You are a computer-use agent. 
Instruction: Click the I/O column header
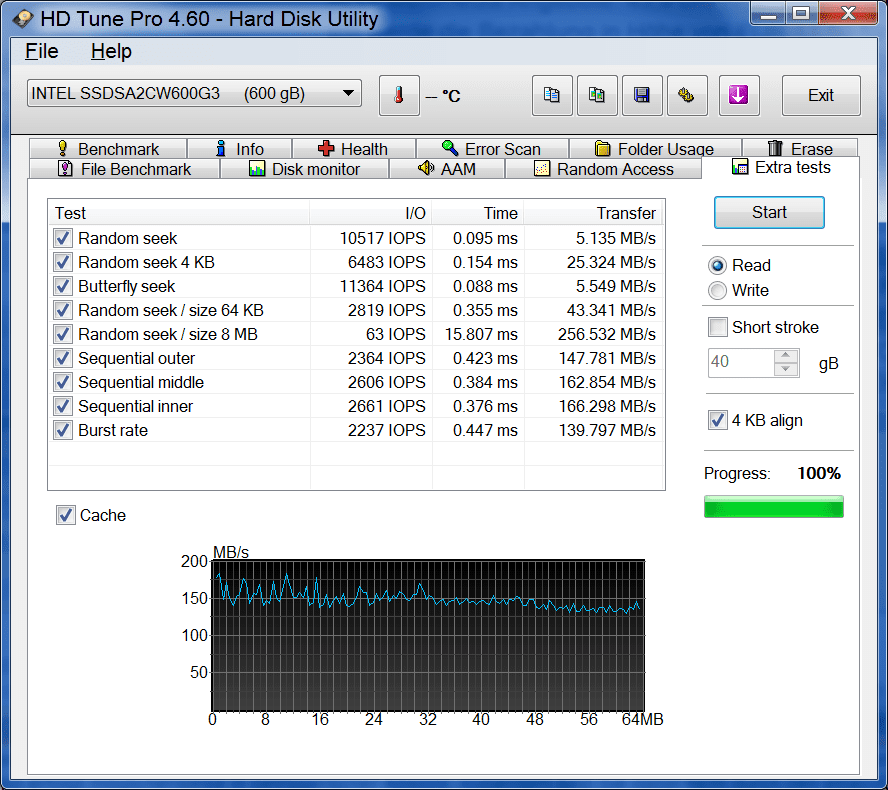(x=371, y=213)
